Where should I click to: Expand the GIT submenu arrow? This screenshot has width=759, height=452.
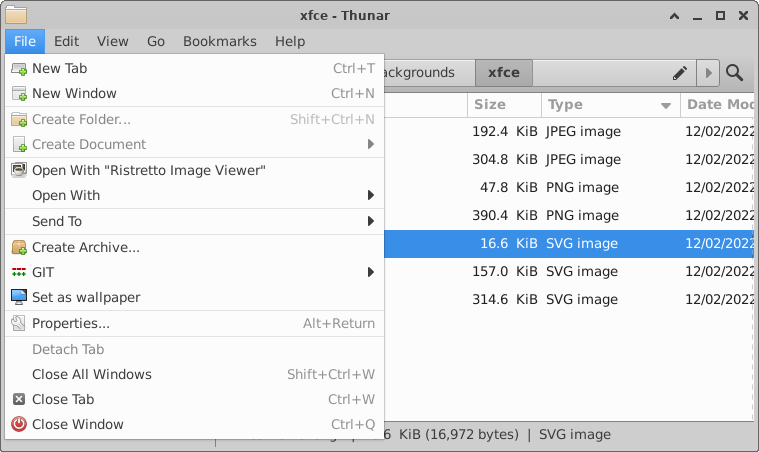(371, 272)
